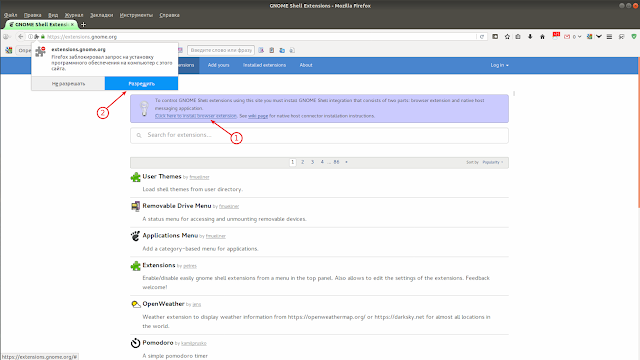This screenshot has width=640, height=360.
Task: Go to page 2 of extensions list
Action: [x=302, y=162]
